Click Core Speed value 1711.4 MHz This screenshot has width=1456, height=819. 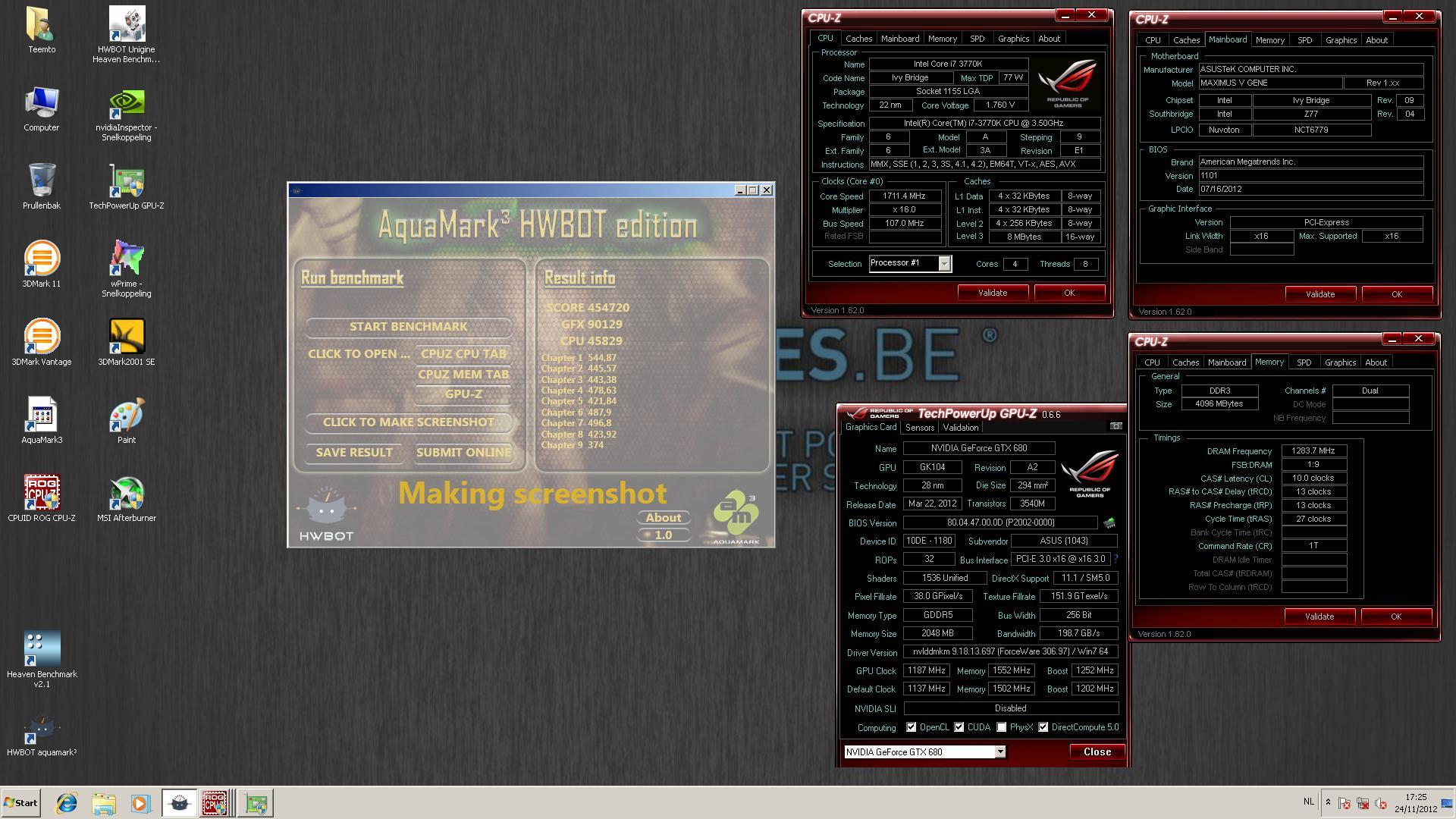pyautogui.click(x=904, y=196)
